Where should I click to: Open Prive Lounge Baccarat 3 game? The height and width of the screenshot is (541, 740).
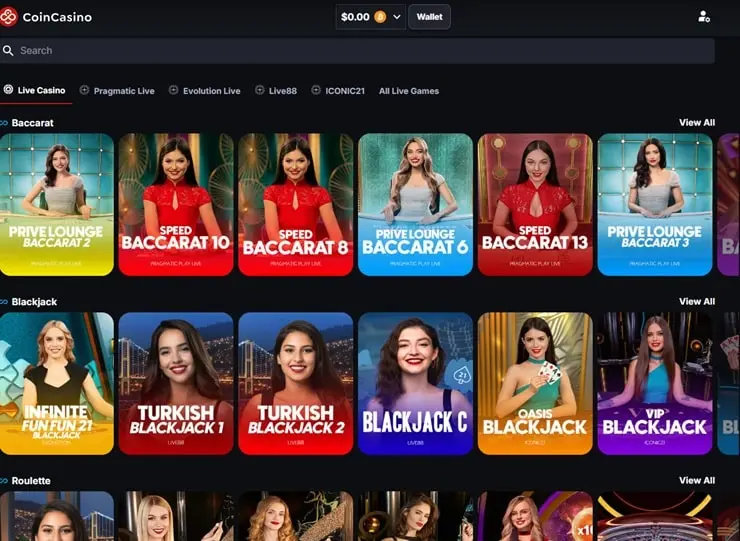655,204
